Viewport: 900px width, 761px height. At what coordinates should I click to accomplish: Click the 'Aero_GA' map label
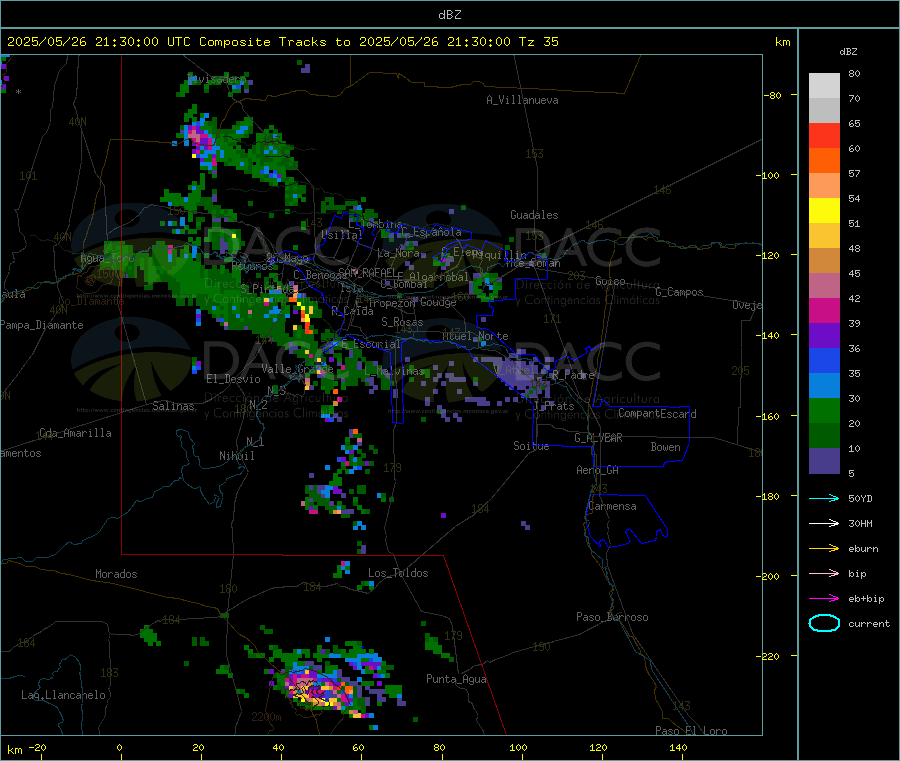tap(597, 470)
